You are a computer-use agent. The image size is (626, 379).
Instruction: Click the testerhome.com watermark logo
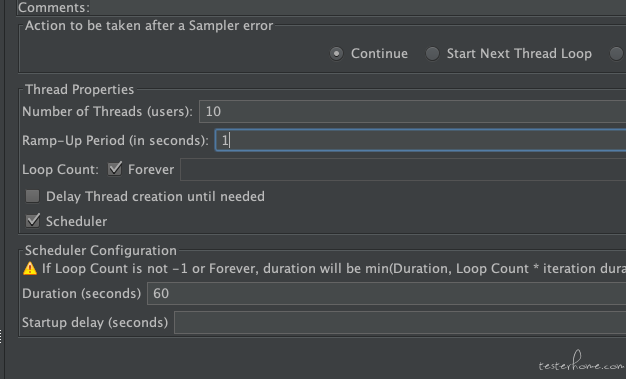(x=581, y=361)
